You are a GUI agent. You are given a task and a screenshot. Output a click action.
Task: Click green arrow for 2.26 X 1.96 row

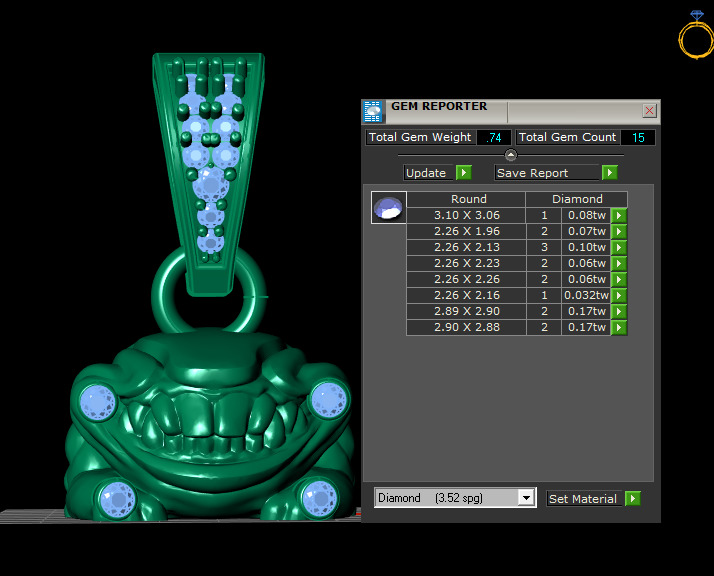coord(619,231)
